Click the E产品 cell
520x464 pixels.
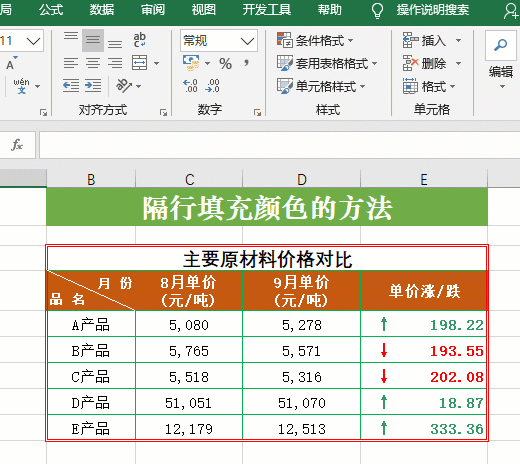point(91,428)
